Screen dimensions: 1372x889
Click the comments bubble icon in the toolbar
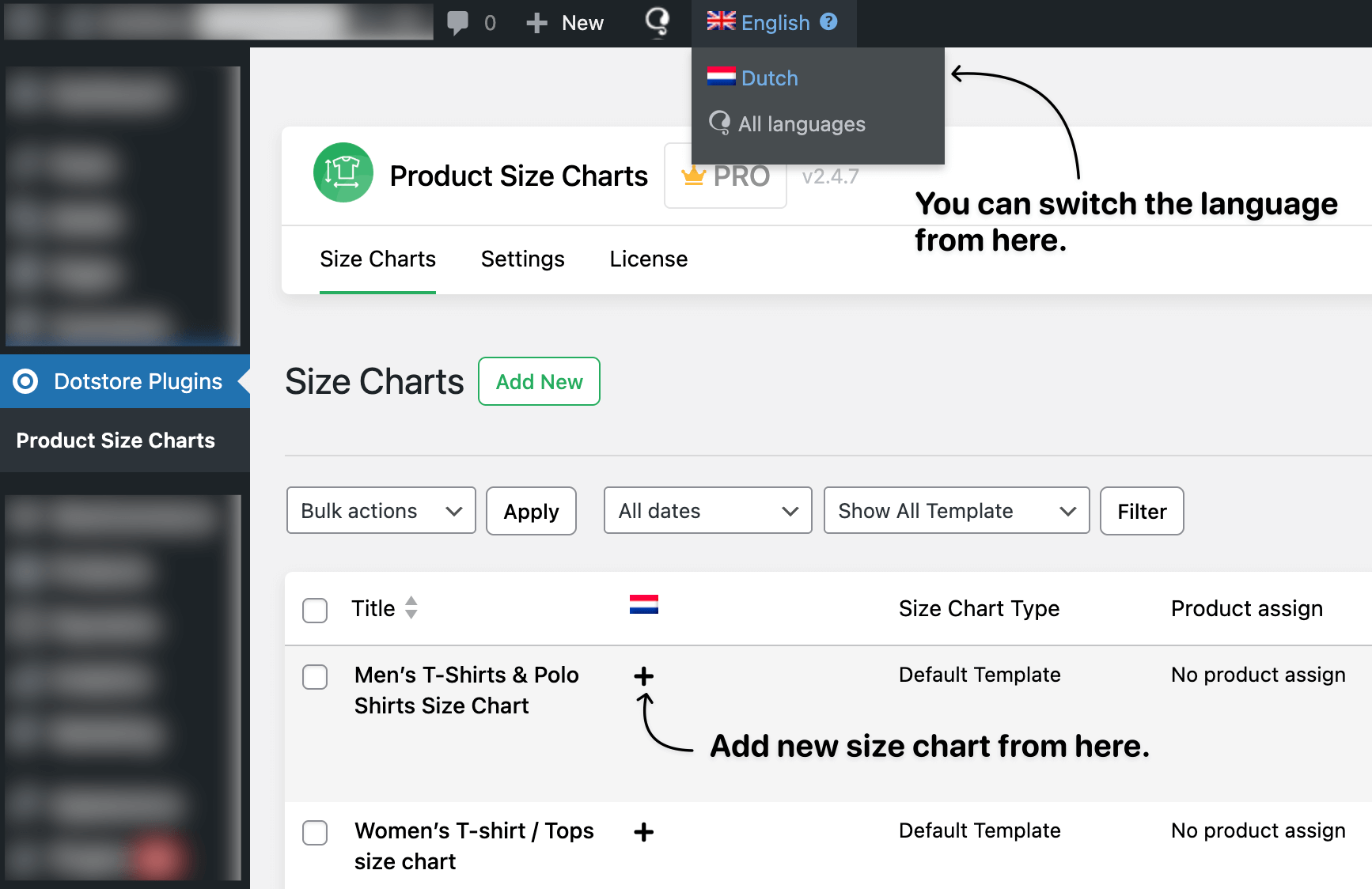point(459,22)
